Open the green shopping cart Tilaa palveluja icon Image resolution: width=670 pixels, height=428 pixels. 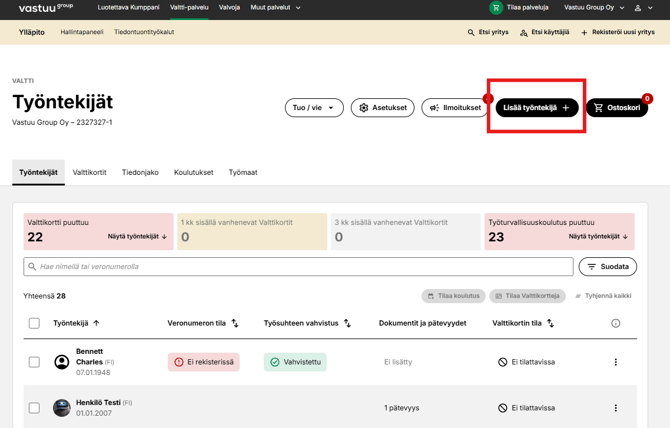[496, 7]
